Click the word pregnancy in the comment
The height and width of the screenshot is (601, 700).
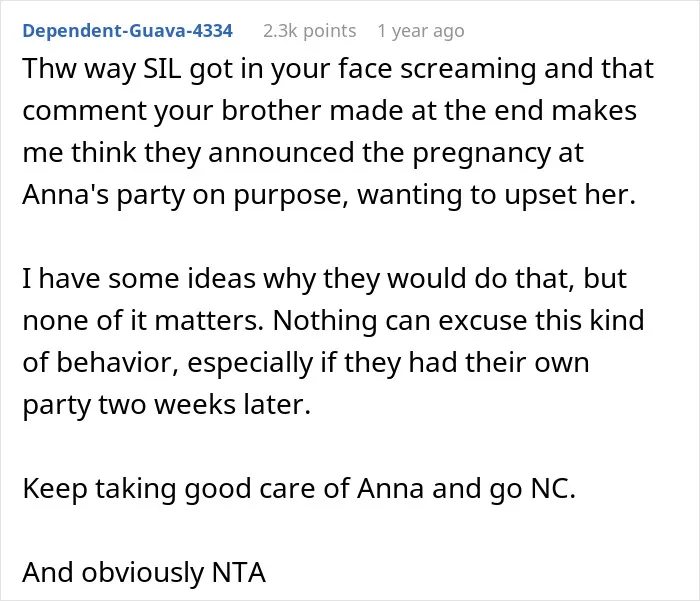tap(481, 153)
